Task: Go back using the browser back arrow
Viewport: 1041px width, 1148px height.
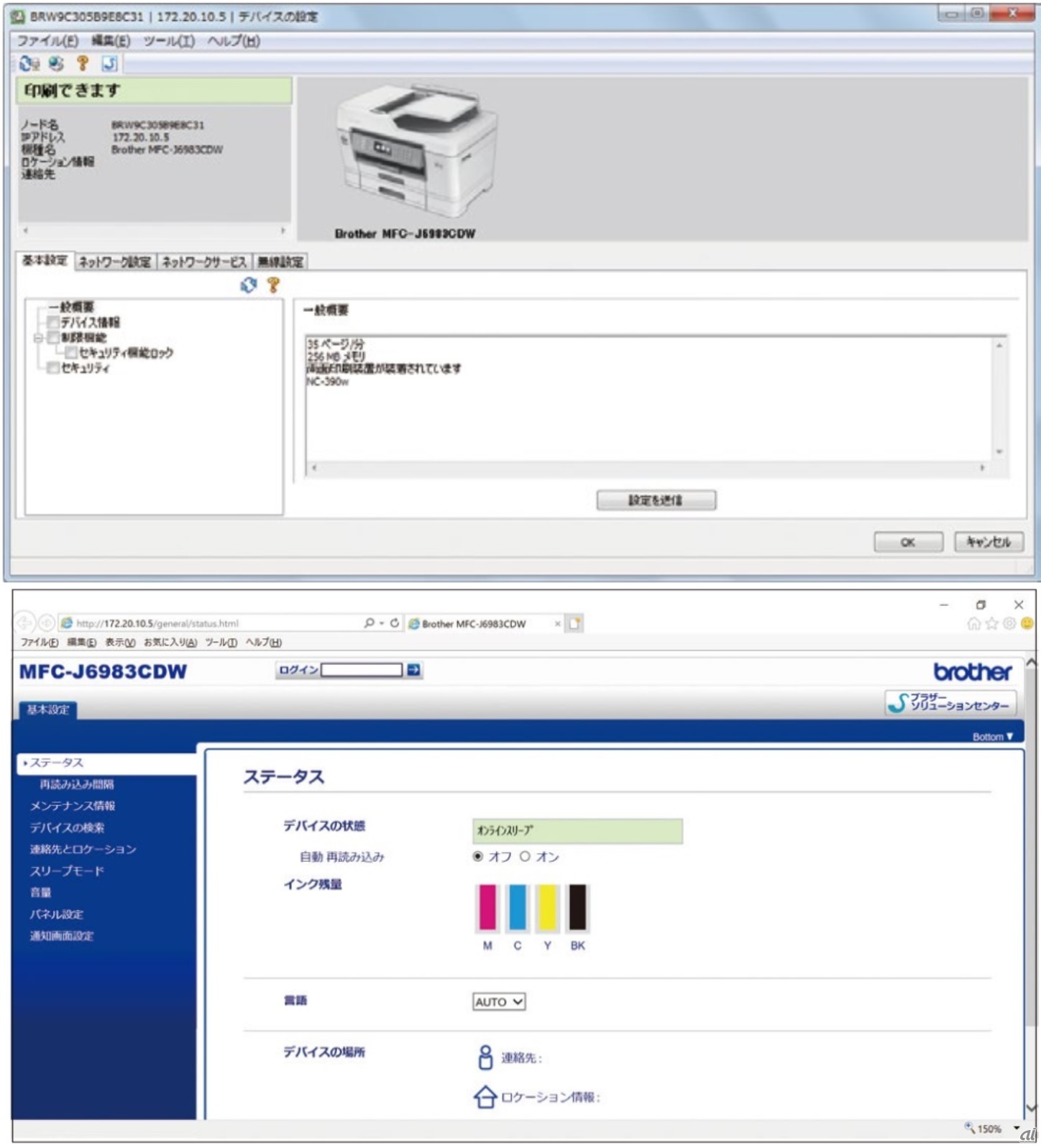Action: click(x=25, y=623)
